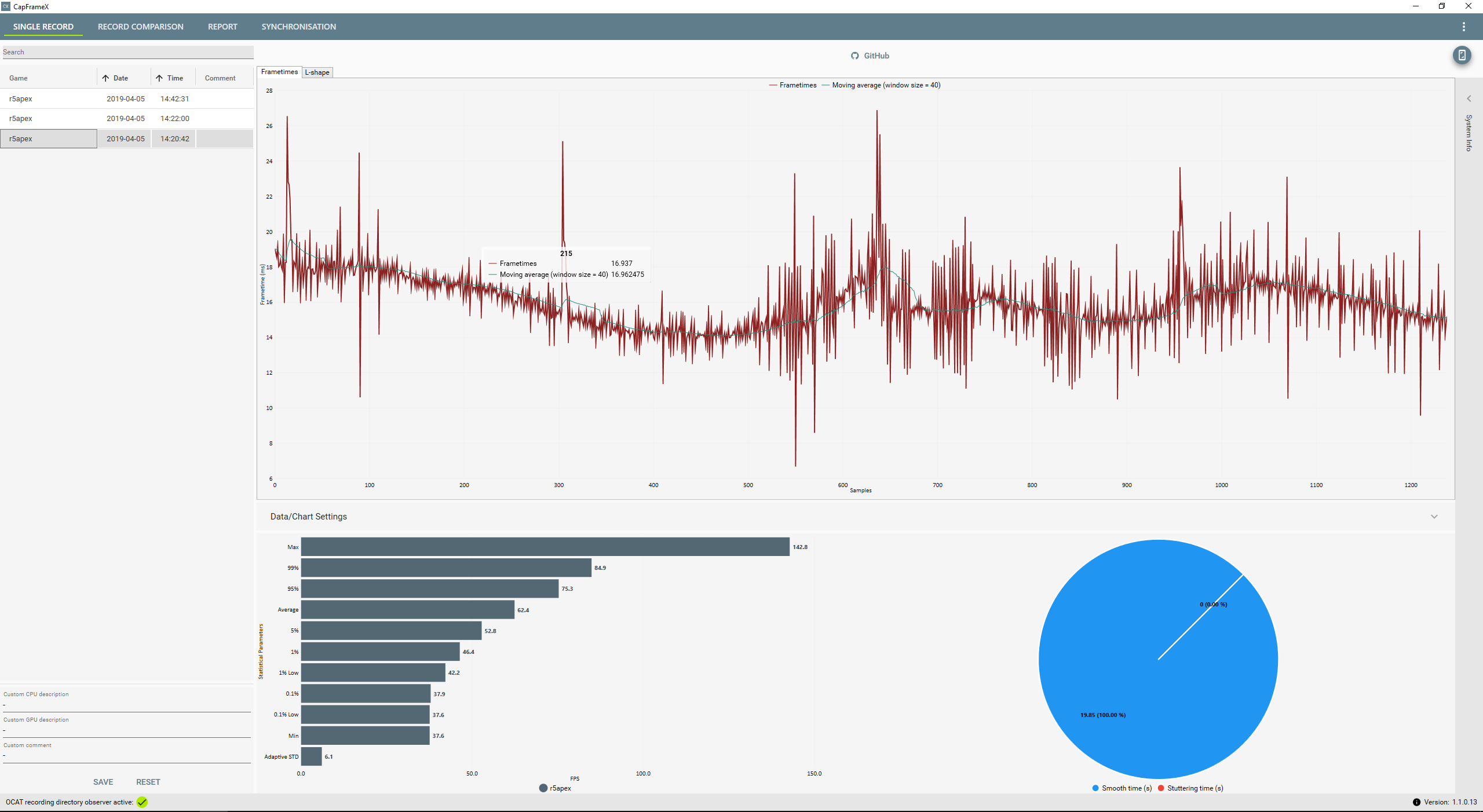Click the round screenshot button at top right
1483x812 pixels.
click(1462, 56)
